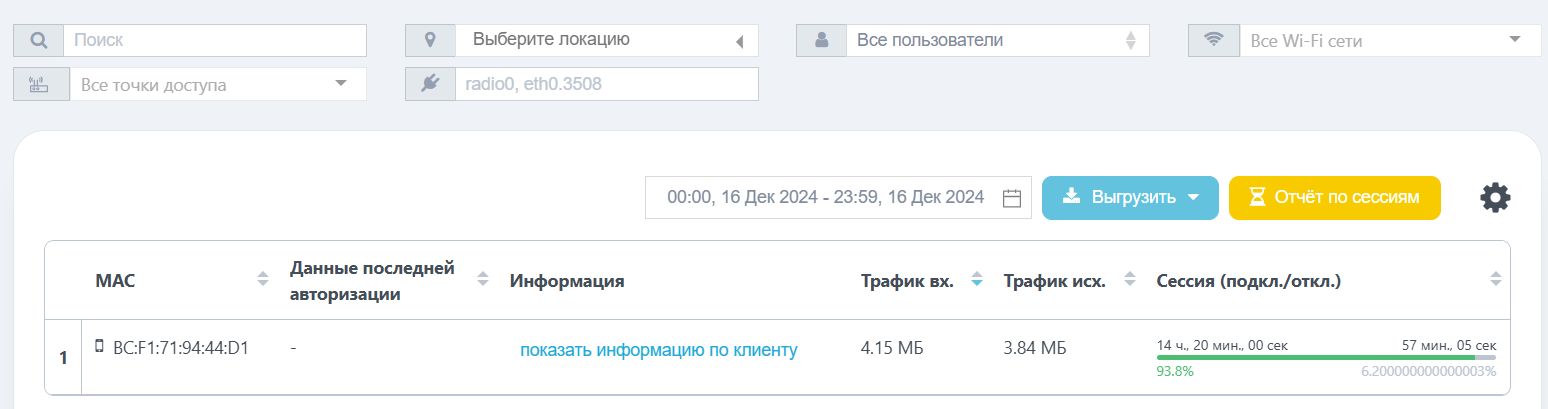Image resolution: width=1548 pixels, height=409 pixels.
Task: Open 'показать информацию по клиенту' link
Action: (x=659, y=349)
